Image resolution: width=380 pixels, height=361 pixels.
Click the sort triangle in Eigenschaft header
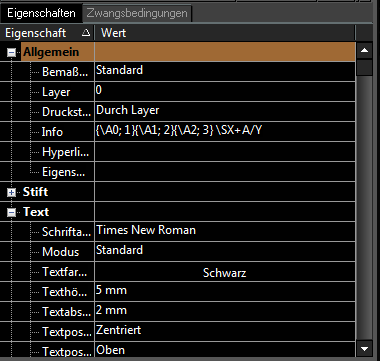click(x=86, y=33)
